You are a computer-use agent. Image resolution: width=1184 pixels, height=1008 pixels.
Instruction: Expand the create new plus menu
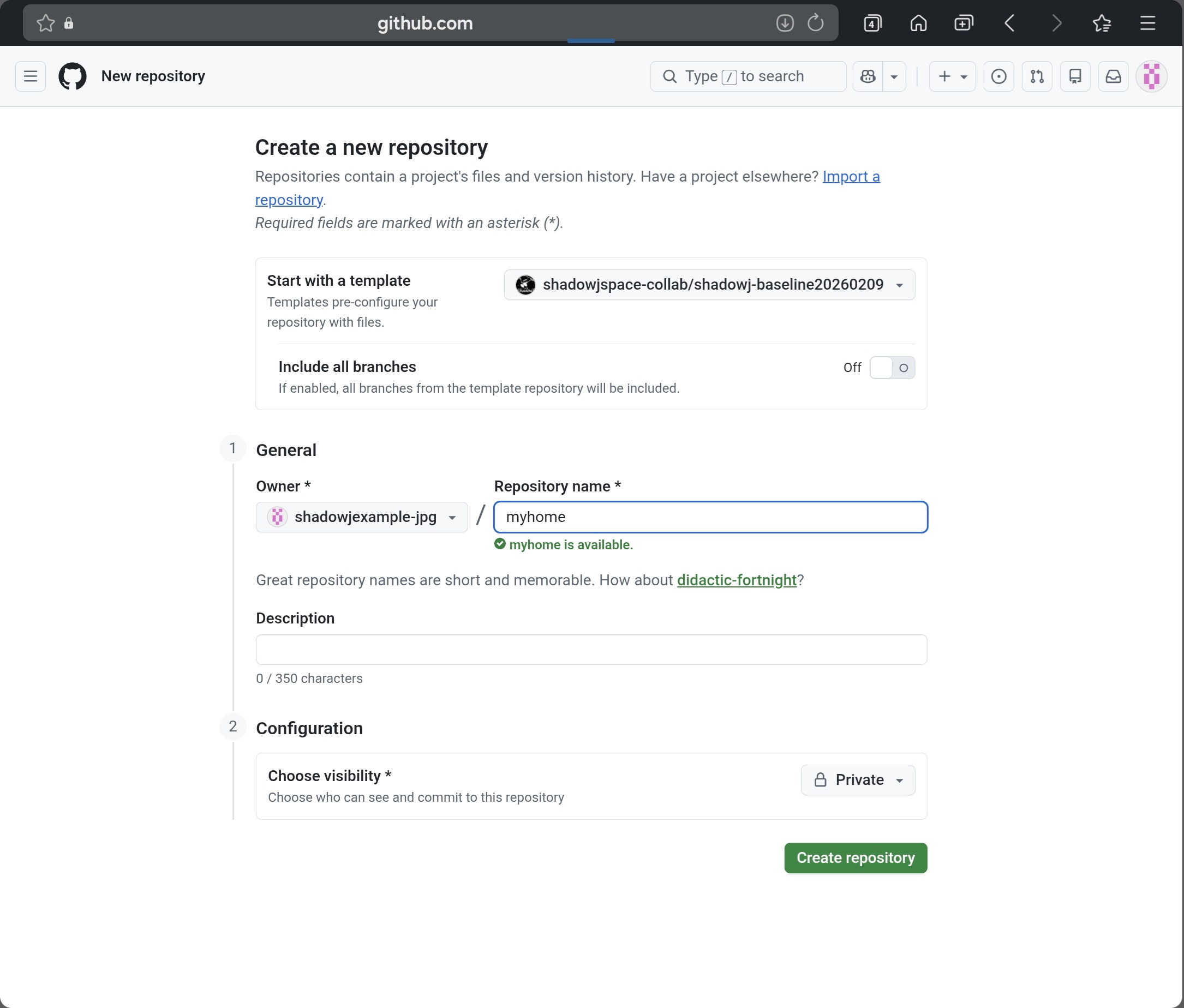(x=952, y=76)
